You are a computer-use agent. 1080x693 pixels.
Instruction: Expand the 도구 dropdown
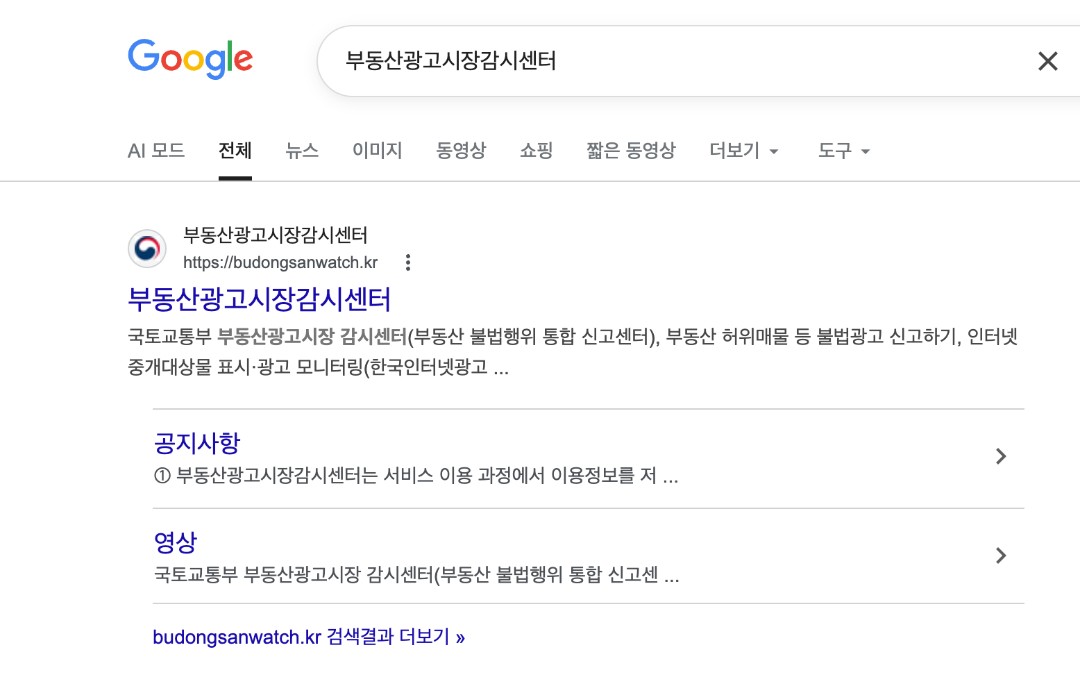(843, 150)
